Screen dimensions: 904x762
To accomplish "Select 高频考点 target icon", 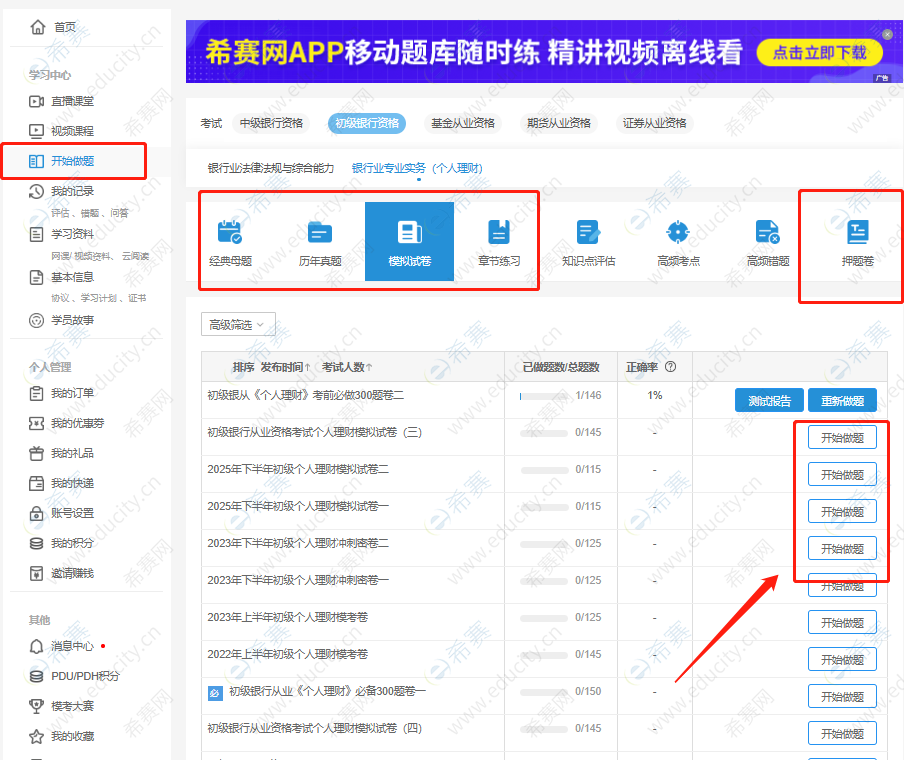I will pos(678,232).
